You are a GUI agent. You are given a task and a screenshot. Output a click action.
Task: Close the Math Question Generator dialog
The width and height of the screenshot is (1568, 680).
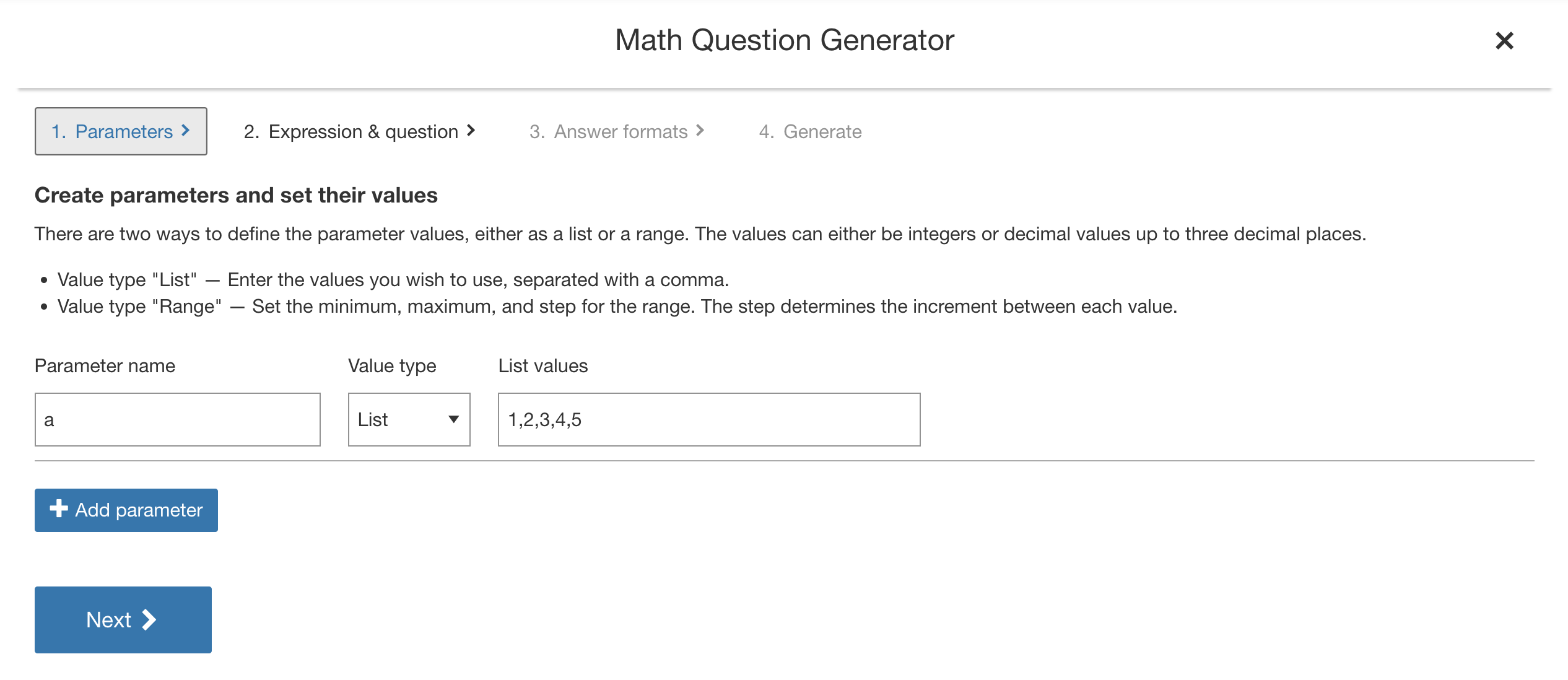1504,41
